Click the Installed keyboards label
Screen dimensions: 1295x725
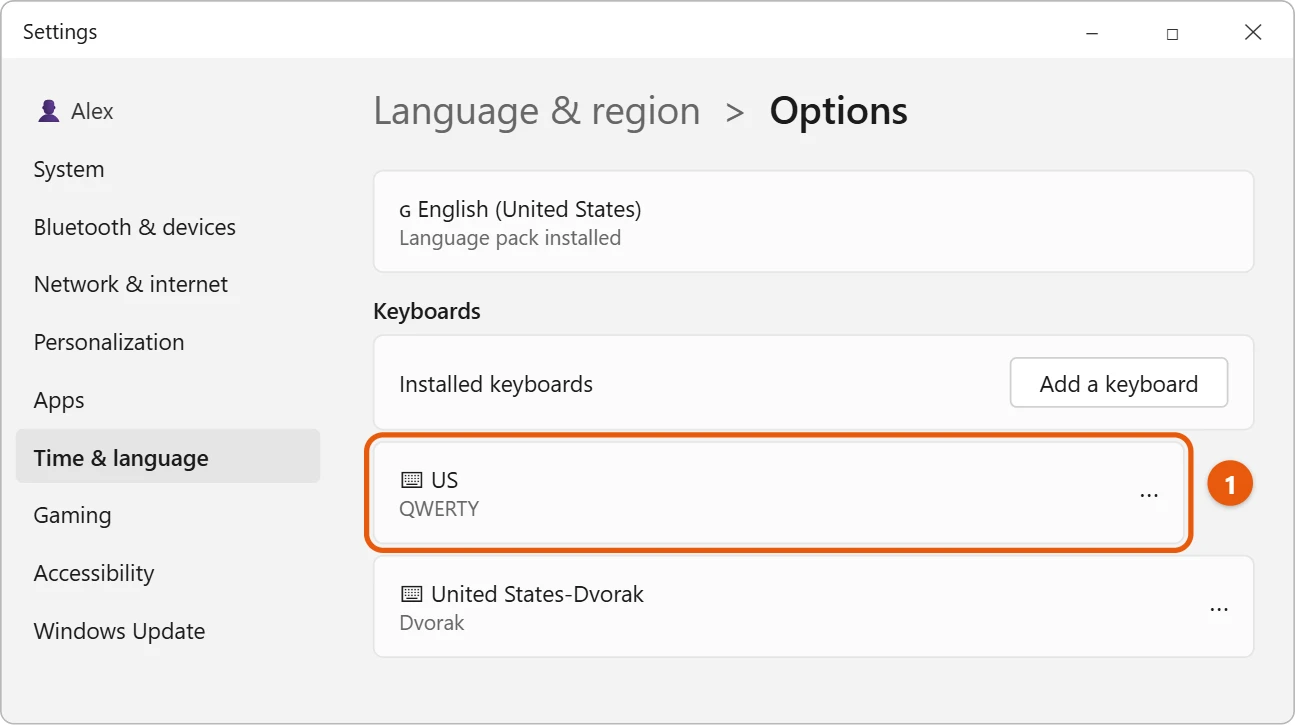(x=496, y=385)
